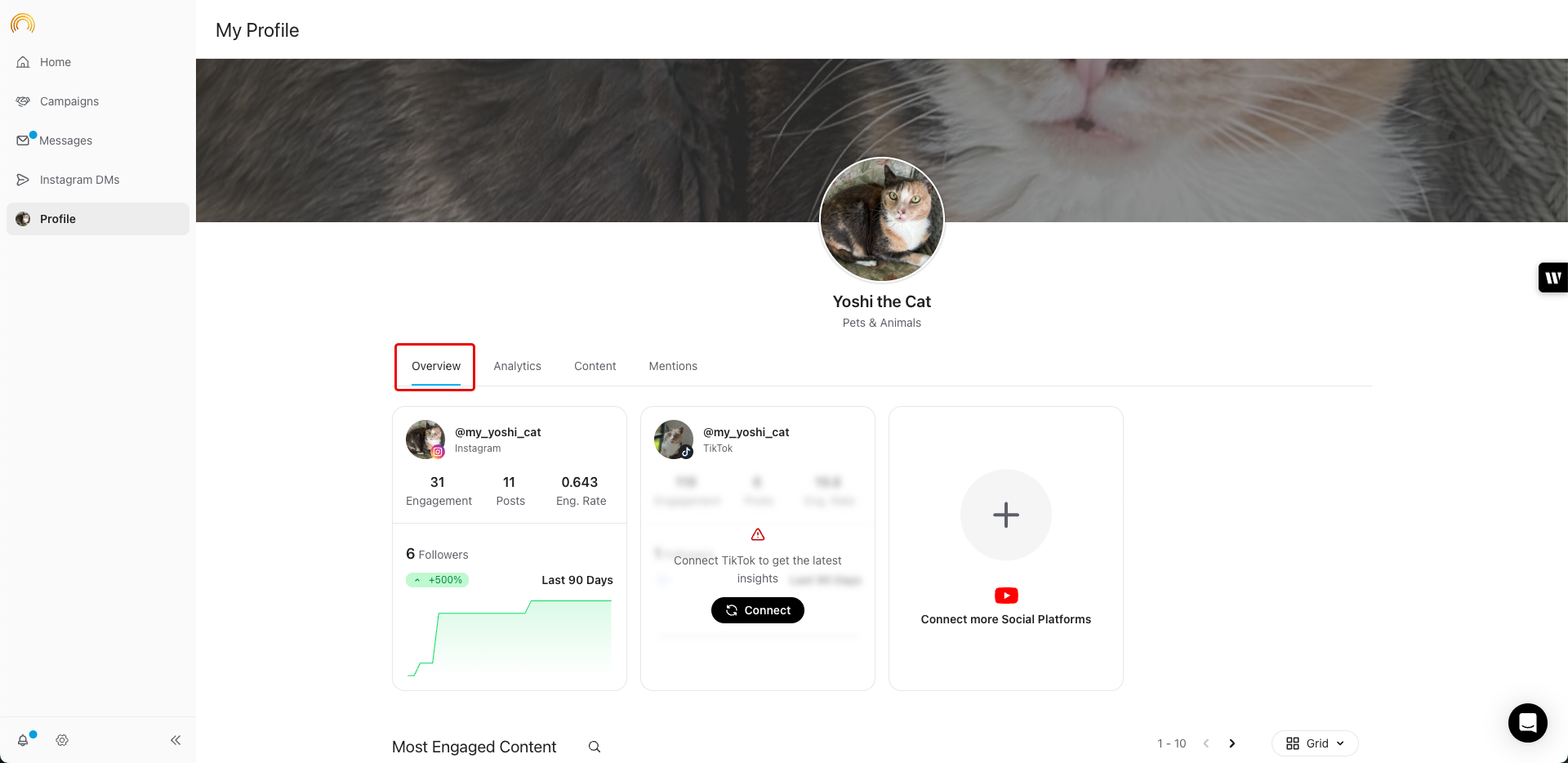Open the Grid view dropdown
Screen dimensions: 1568x763
click(1315, 743)
